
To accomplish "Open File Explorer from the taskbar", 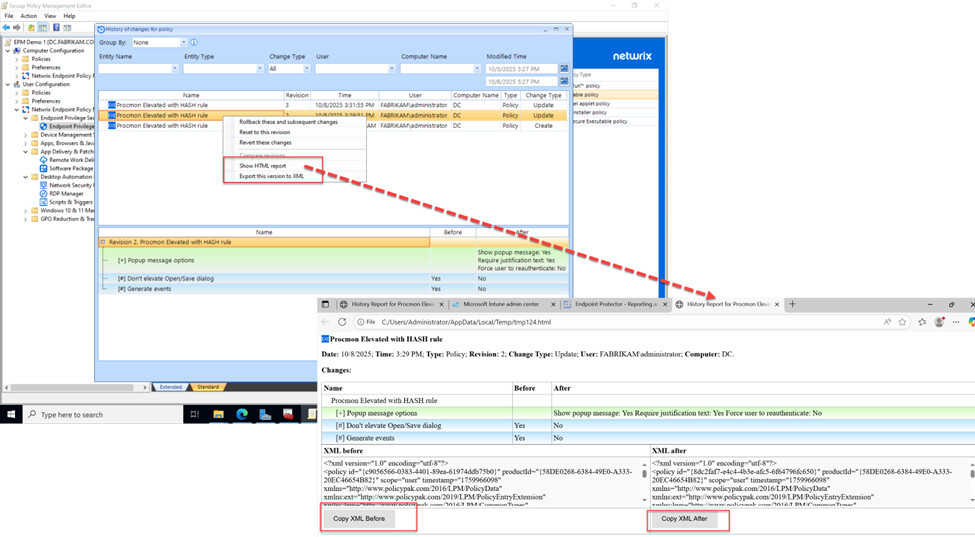I will (x=218, y=414).
